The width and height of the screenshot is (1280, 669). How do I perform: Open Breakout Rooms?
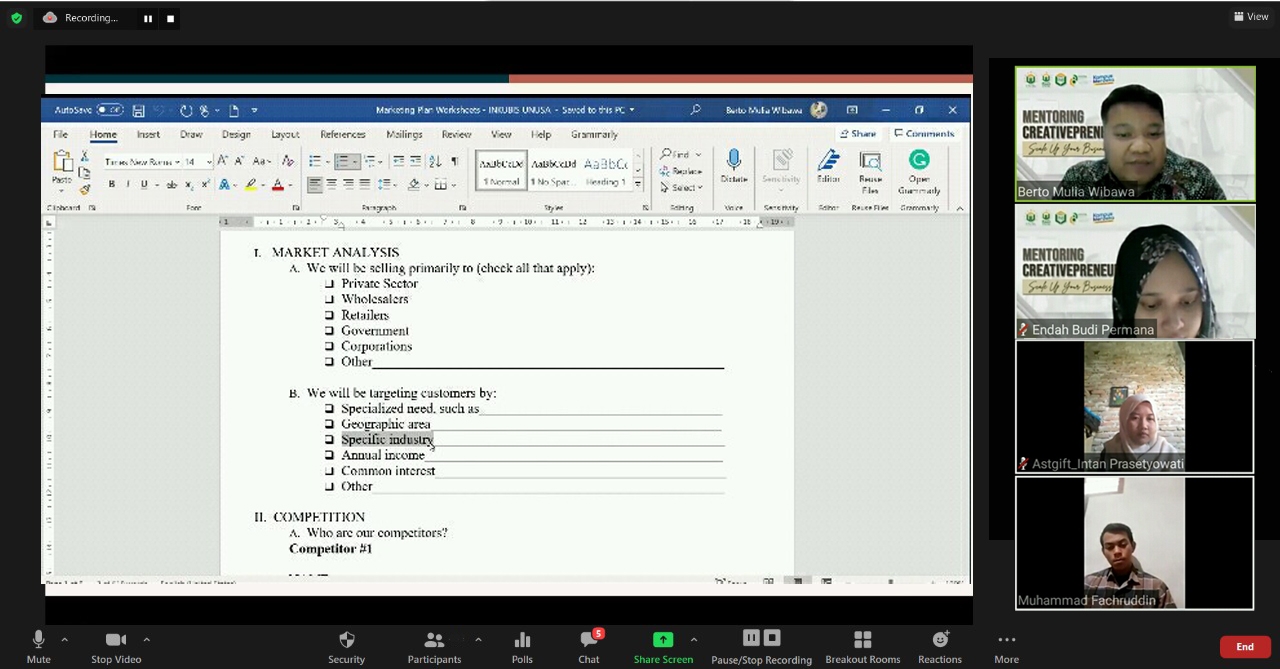point(862,645)
